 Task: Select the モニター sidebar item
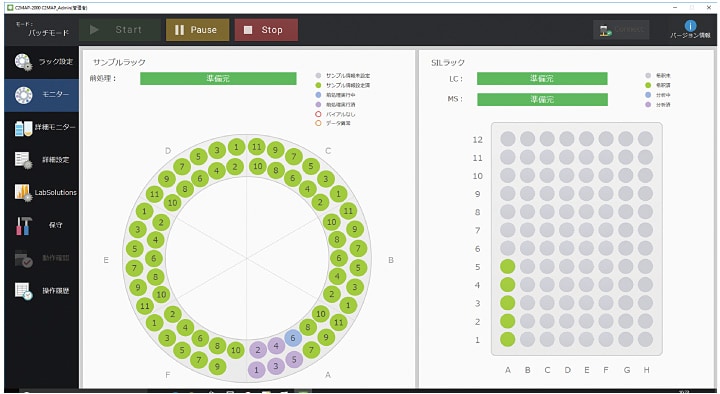point(42,95)
